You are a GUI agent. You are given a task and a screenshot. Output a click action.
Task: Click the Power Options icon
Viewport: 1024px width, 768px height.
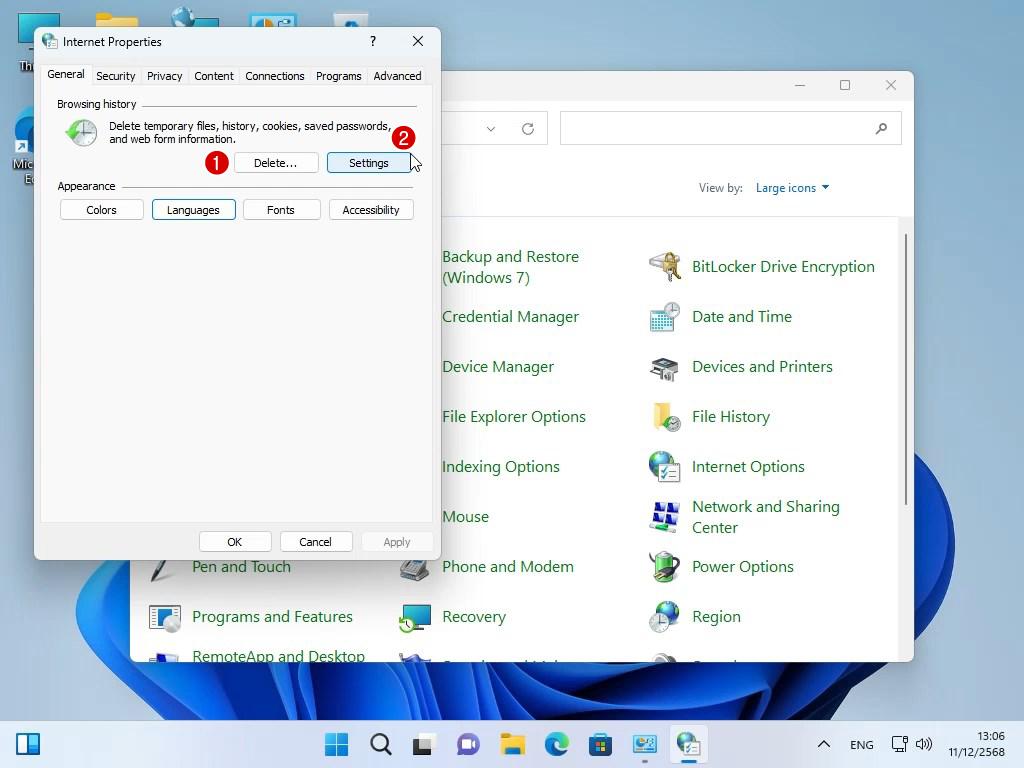click(665, 567)
